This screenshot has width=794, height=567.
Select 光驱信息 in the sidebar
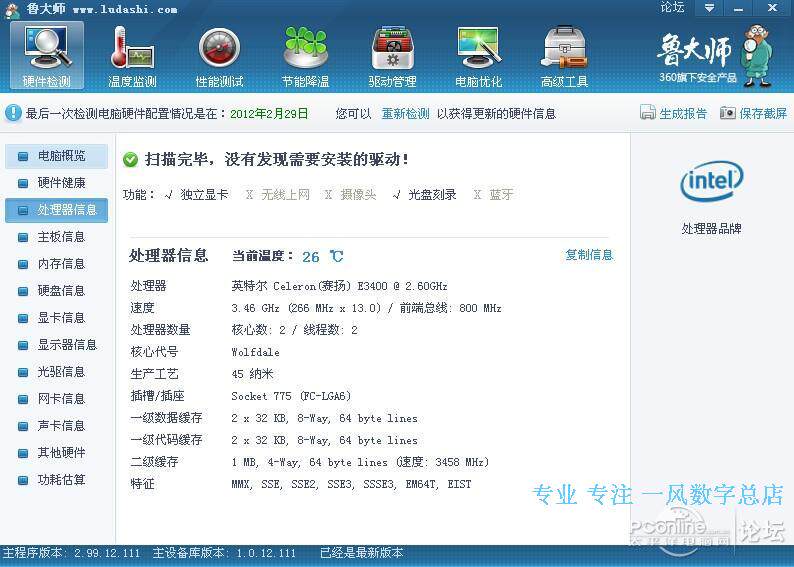pos(56,372)
